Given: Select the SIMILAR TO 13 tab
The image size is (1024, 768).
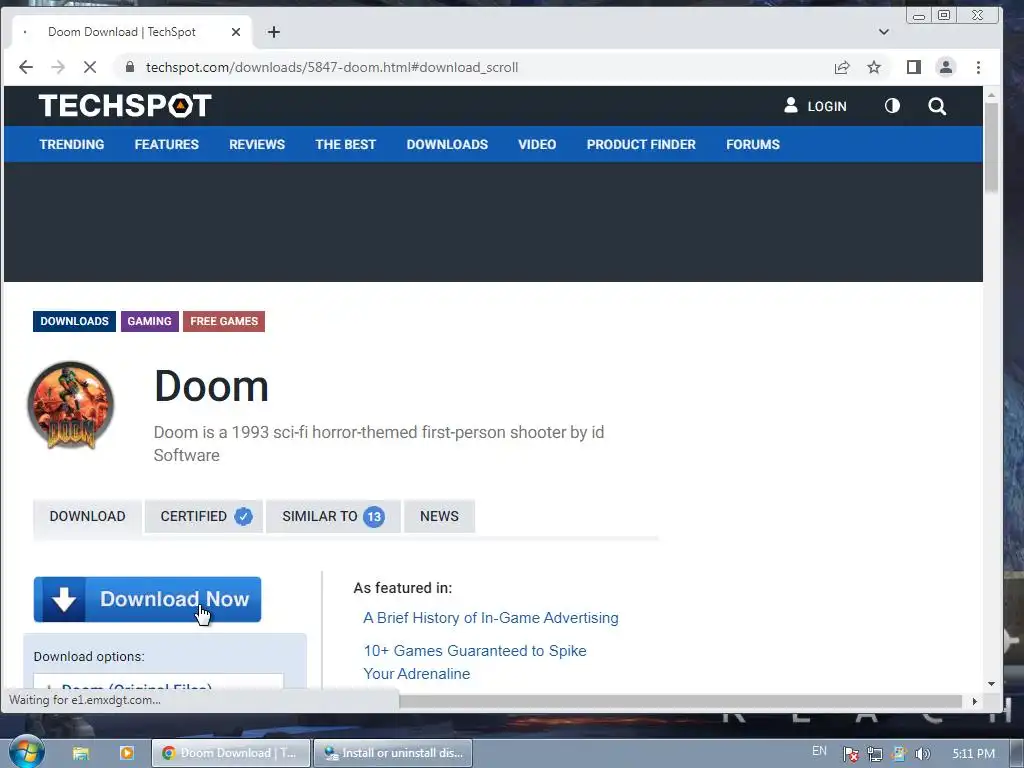Looking at the screenshot, I should 333,516.
